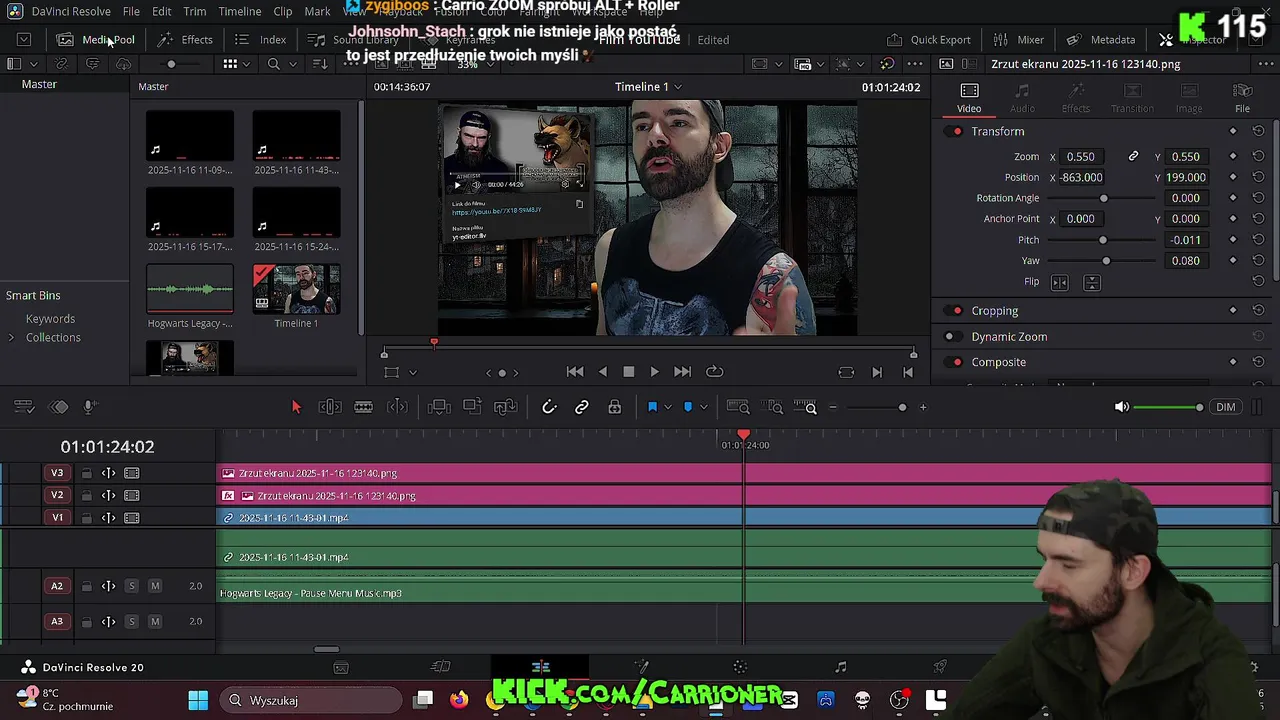The width and height of the screenshot is (1280, 720).
Task: Click Flip Horizontal icon in Inspector
Action: coord(1060,283)
